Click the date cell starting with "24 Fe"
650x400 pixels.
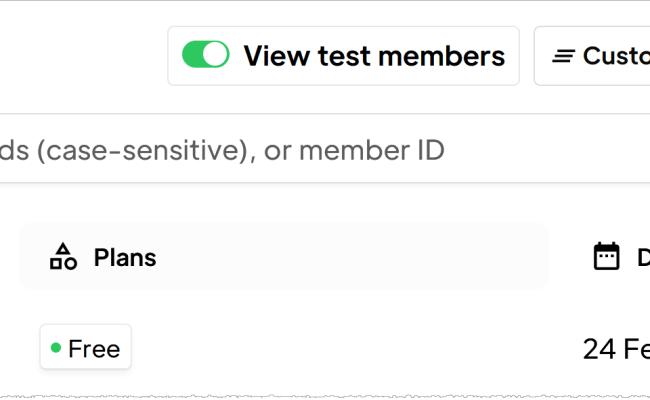[615, 349]
